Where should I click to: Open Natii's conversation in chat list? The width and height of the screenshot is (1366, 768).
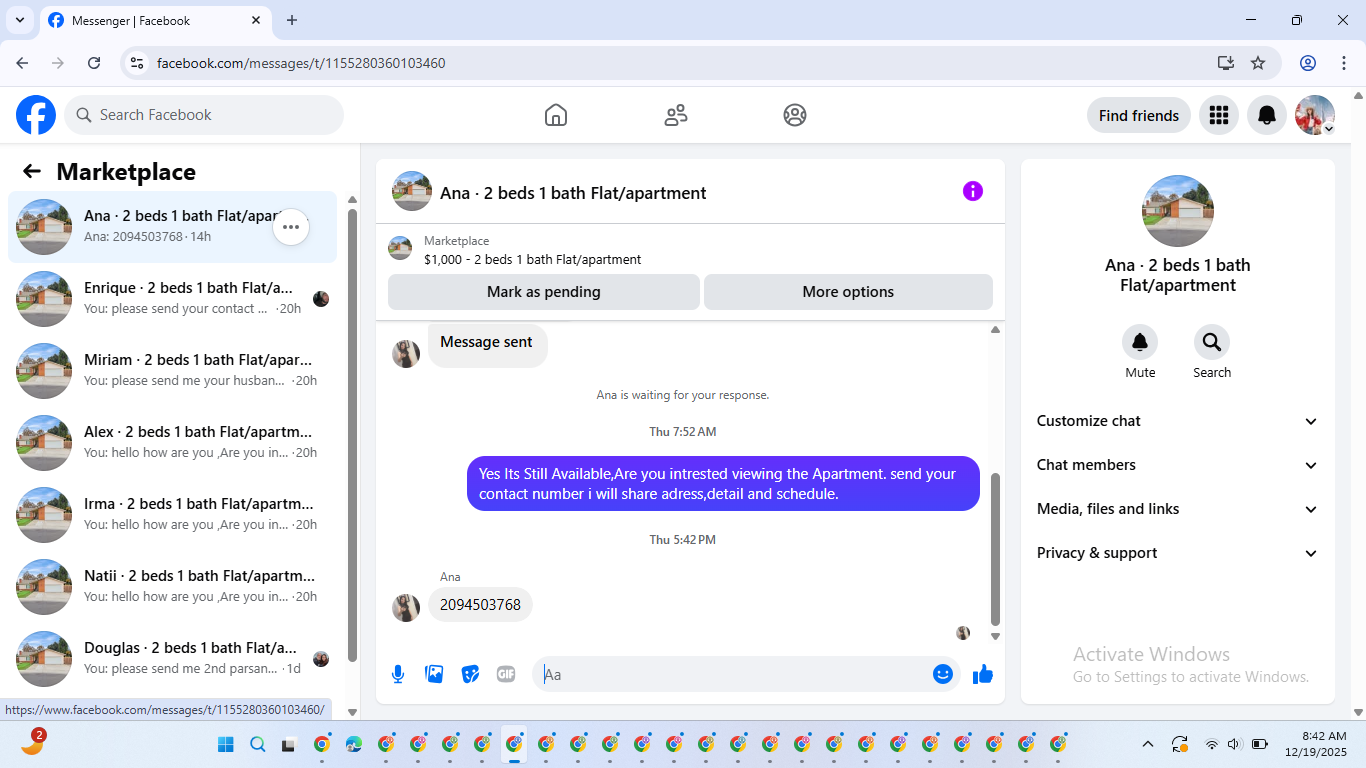click(x=172, y=587)
